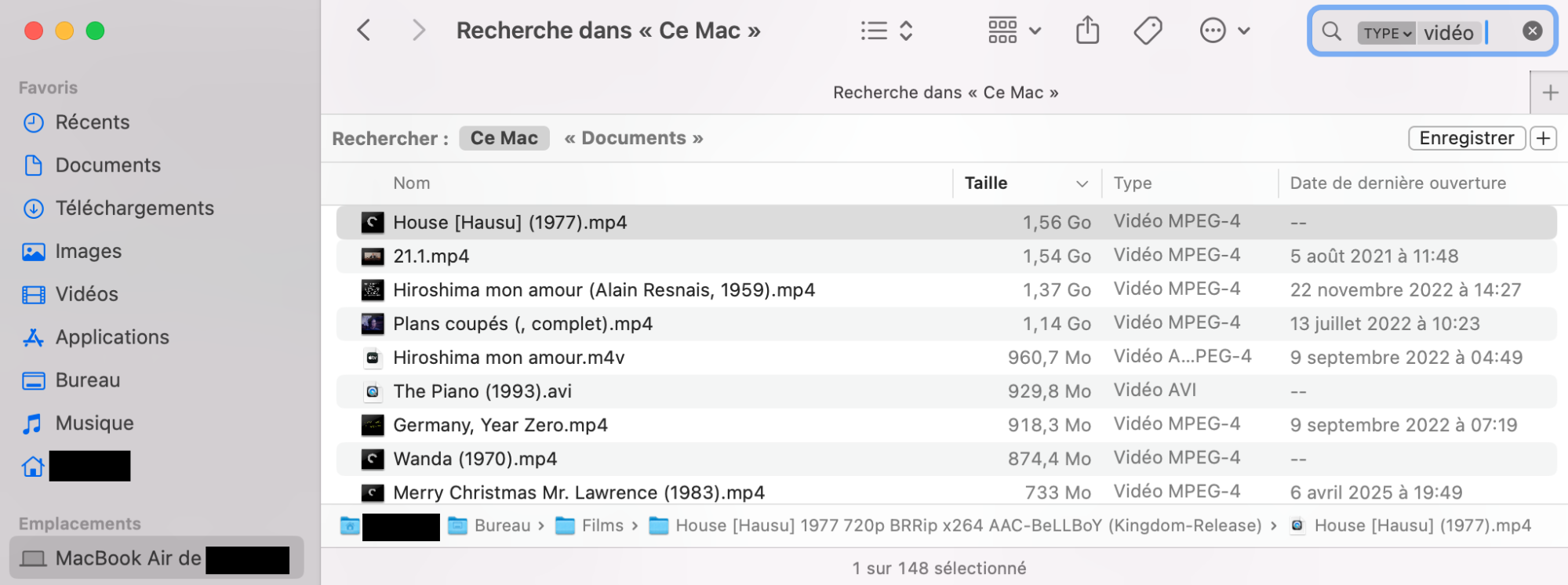Click the Récents clock icon

click(x=33, y=122)
